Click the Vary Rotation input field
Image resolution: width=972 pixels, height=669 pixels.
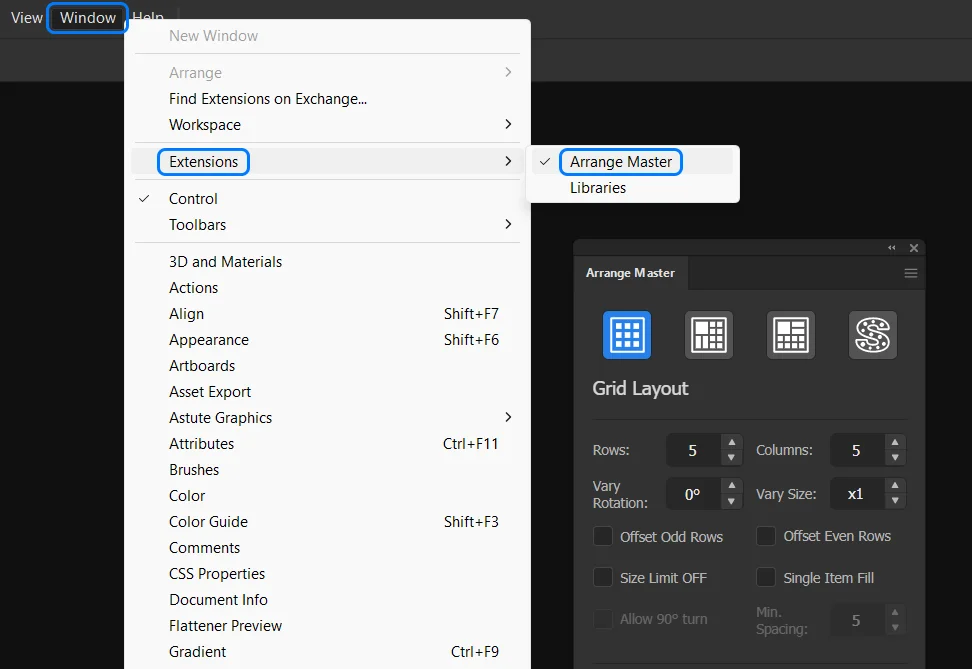pos(692,494)
